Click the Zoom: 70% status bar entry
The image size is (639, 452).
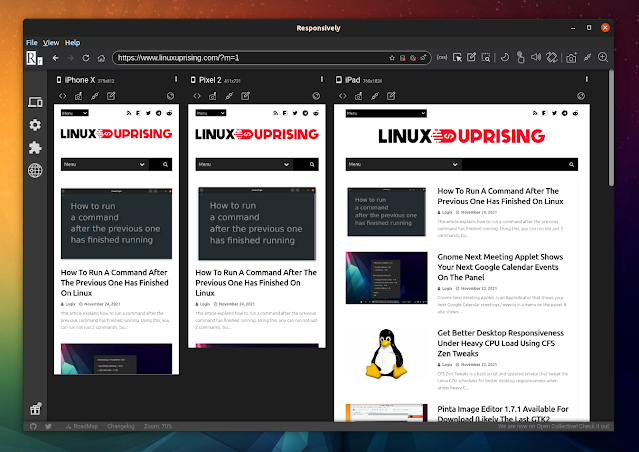point(158,426)
